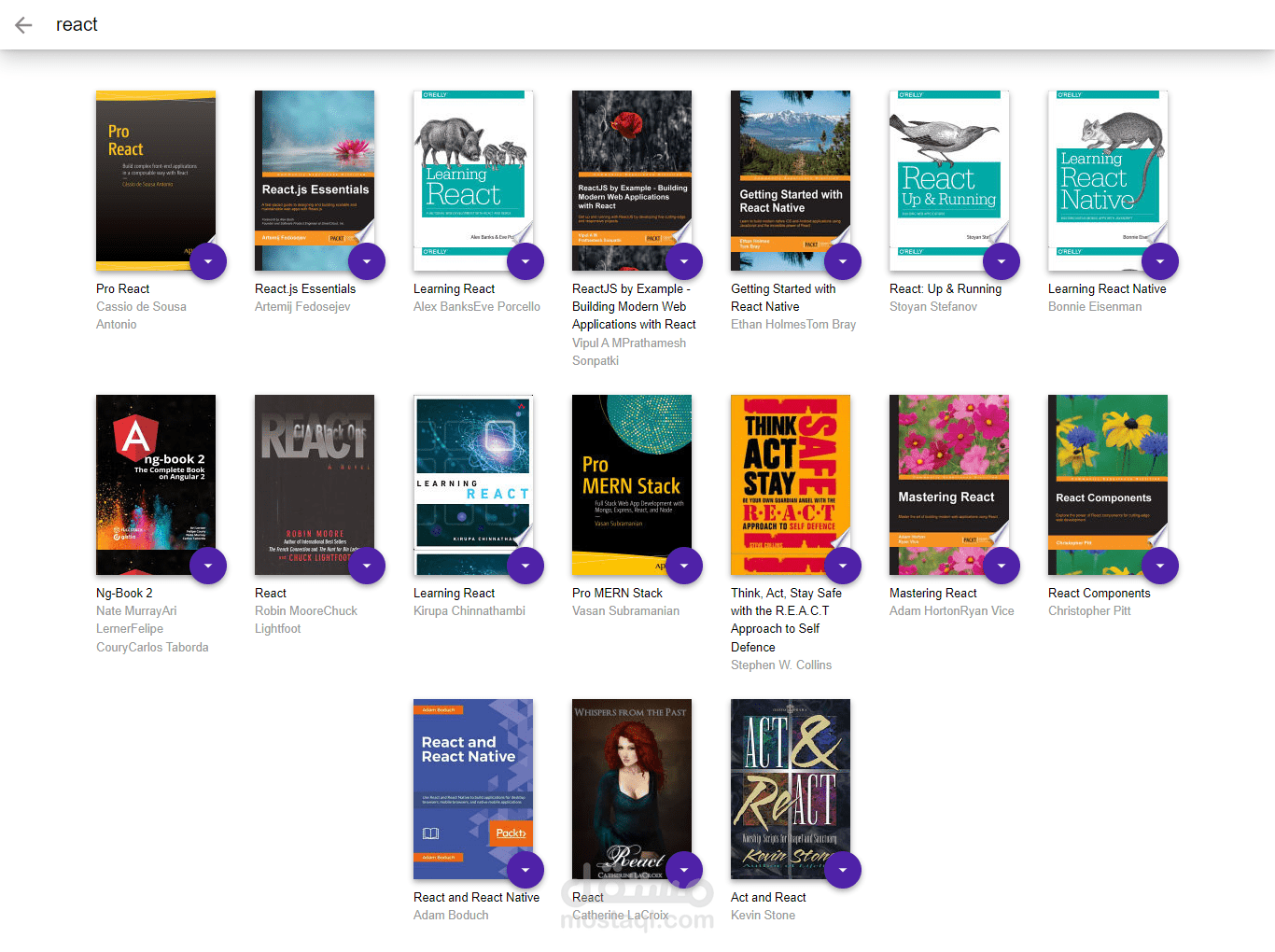1275x952 pixels.
Task: Click author 'Adam HortonRyan Vice'
Action: tap(952, 611)
